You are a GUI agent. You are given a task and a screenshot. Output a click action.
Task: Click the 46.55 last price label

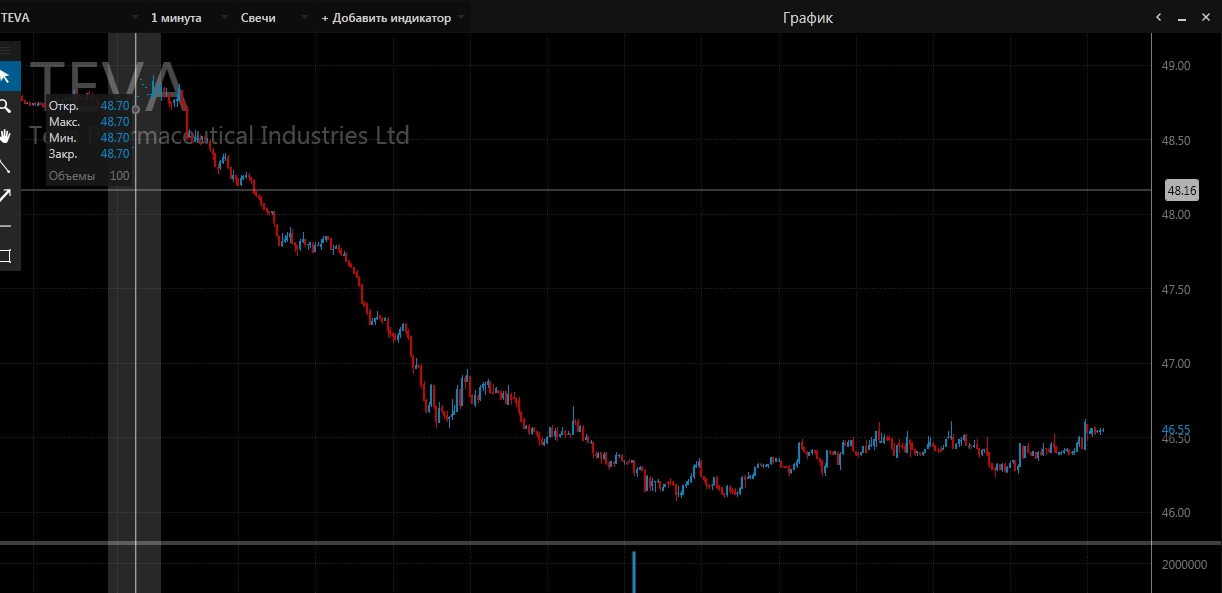tap(1176, 430)
